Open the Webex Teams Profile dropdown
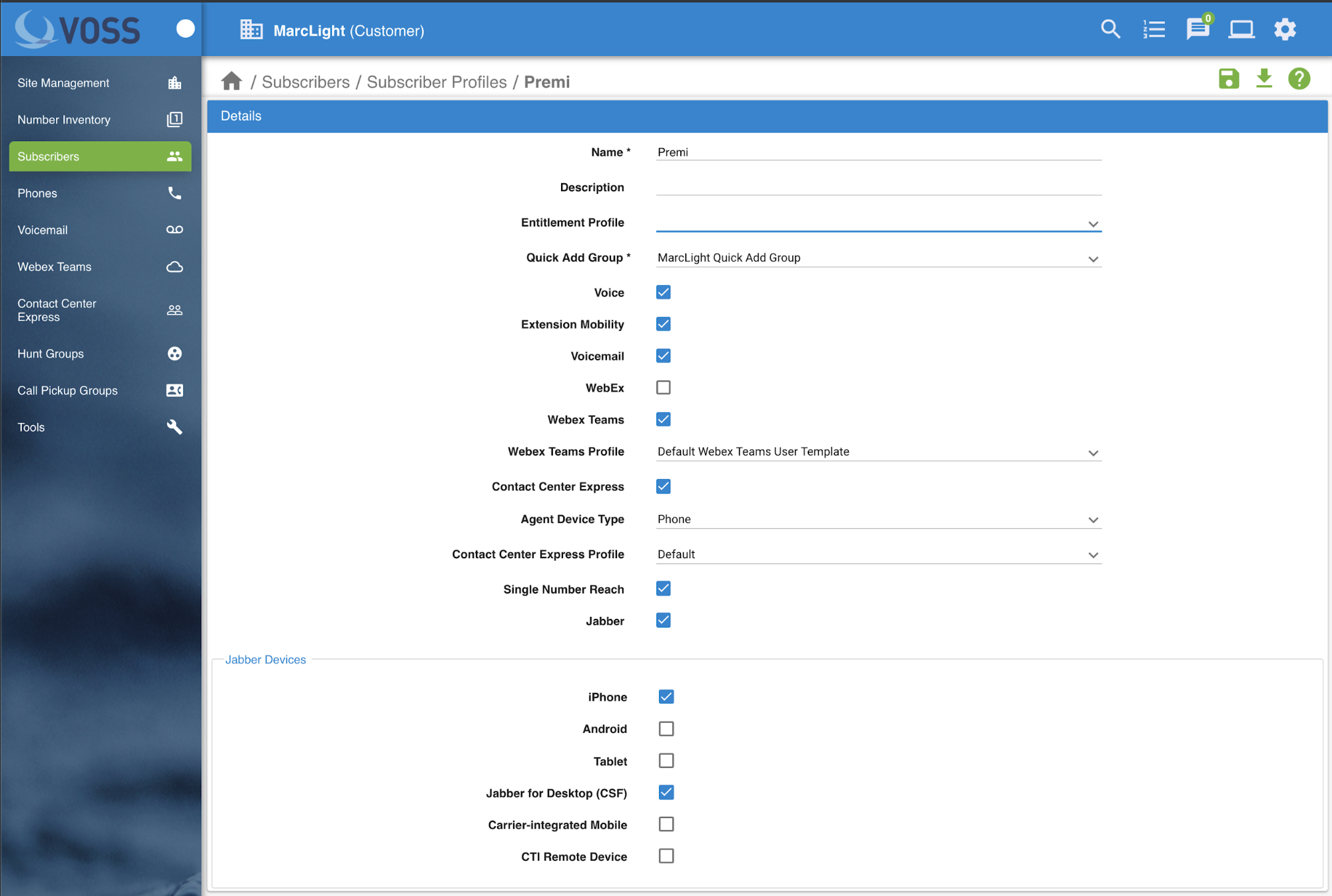Image resolution: width=1332 pixels, height=896 pixels. coord(878,452)
